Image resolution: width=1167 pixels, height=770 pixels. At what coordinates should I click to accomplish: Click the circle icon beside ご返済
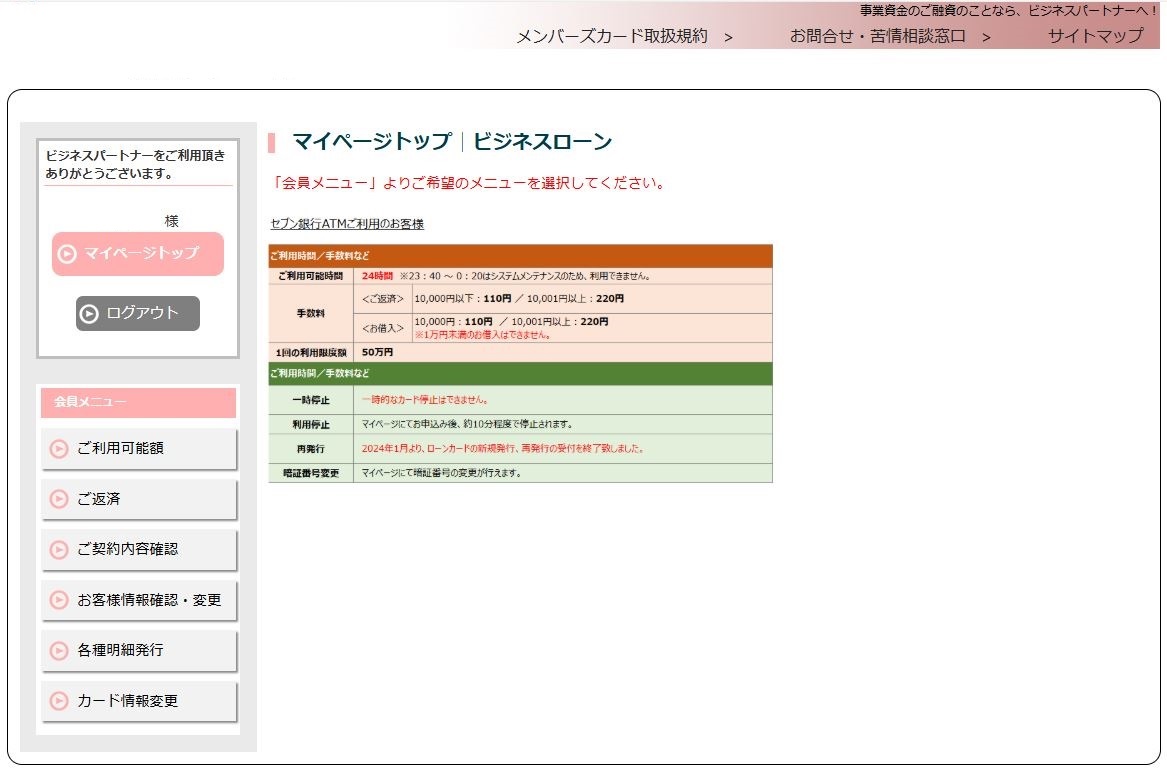(x=59, y=499)
